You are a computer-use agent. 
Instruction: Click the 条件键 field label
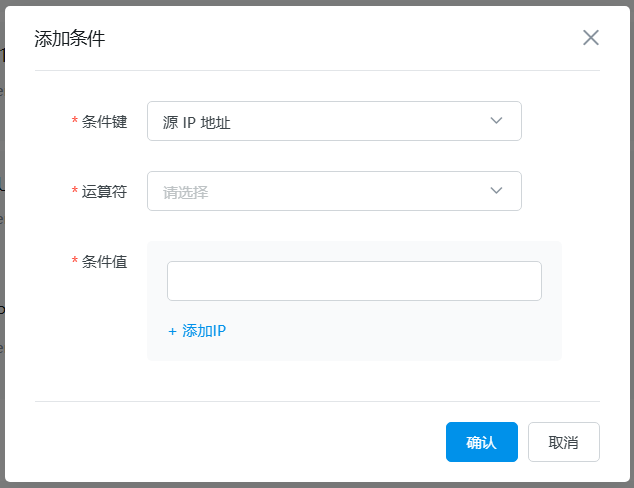point(104,122)
